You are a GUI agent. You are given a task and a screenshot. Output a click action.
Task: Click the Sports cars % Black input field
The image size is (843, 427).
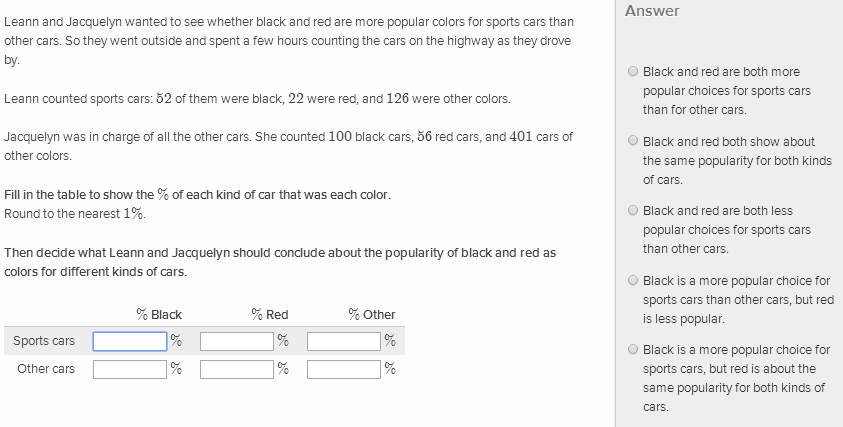(130, 341)
